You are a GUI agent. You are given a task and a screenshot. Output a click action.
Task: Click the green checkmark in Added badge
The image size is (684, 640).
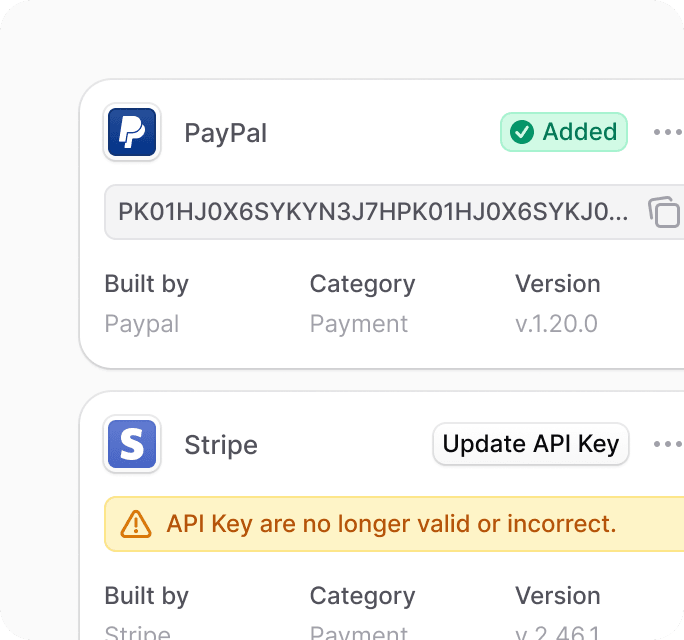coord(522,132)
